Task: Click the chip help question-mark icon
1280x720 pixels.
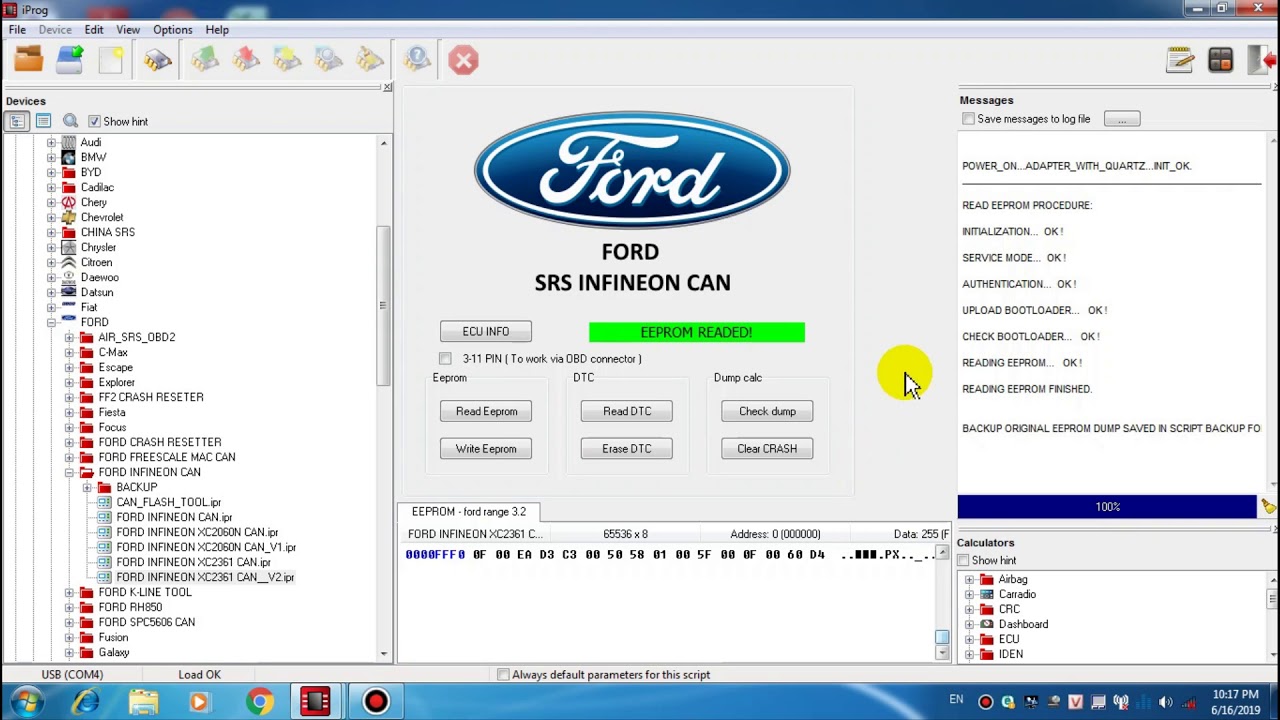Action: tap(417, 60)
